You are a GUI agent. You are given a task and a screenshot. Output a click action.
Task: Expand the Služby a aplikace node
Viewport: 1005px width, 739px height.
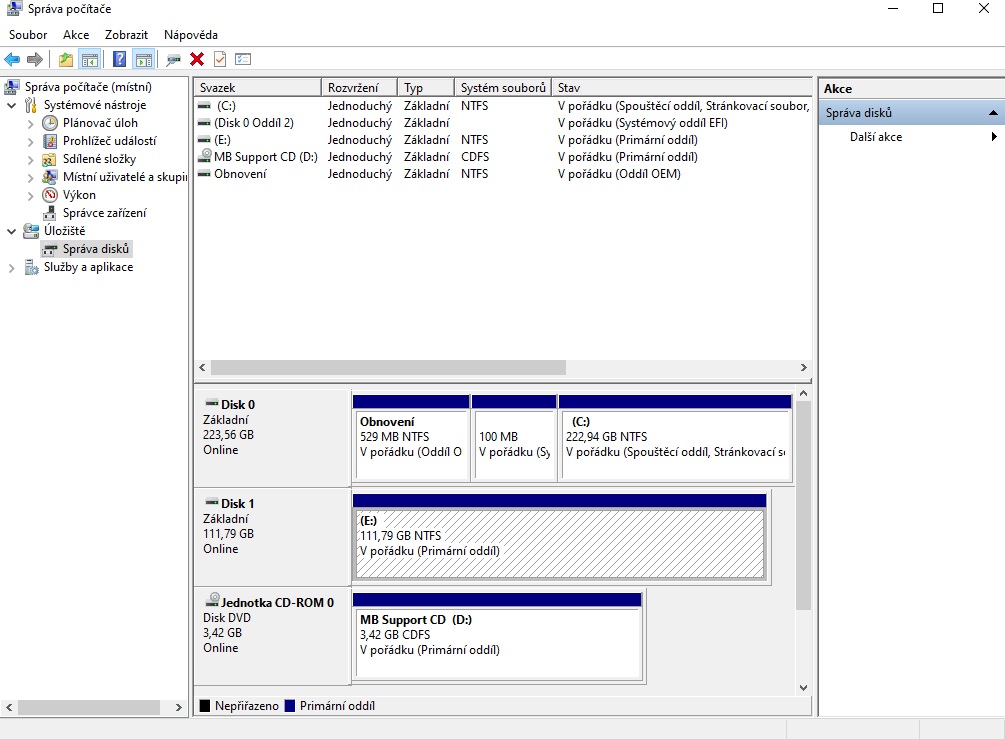coord(12,267)
